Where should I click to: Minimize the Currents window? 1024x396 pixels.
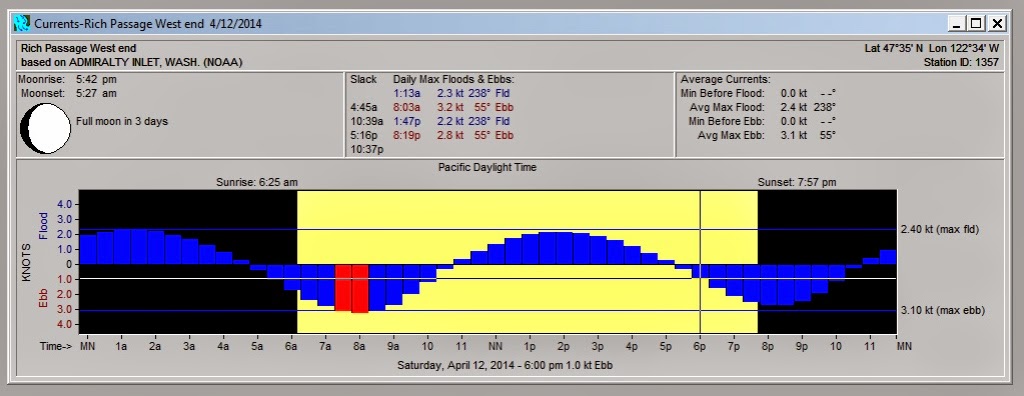click(x=957, y=24)
